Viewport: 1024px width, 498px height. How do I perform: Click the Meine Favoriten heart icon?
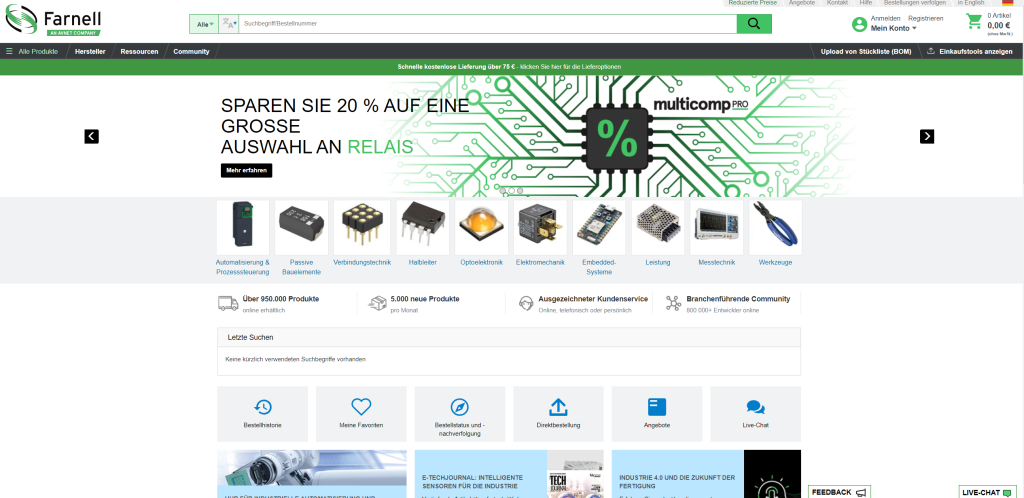click(x=361, y=407)
